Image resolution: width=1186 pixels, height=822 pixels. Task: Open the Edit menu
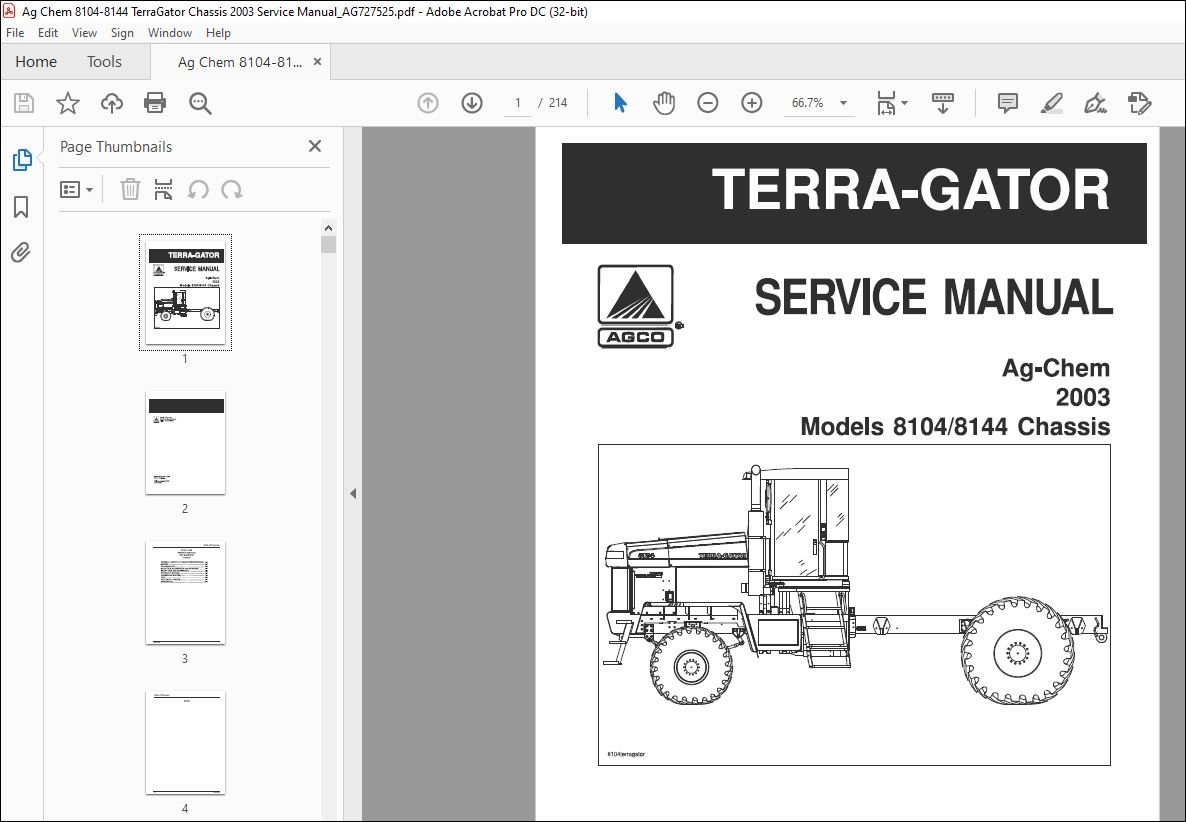[48, 33]
